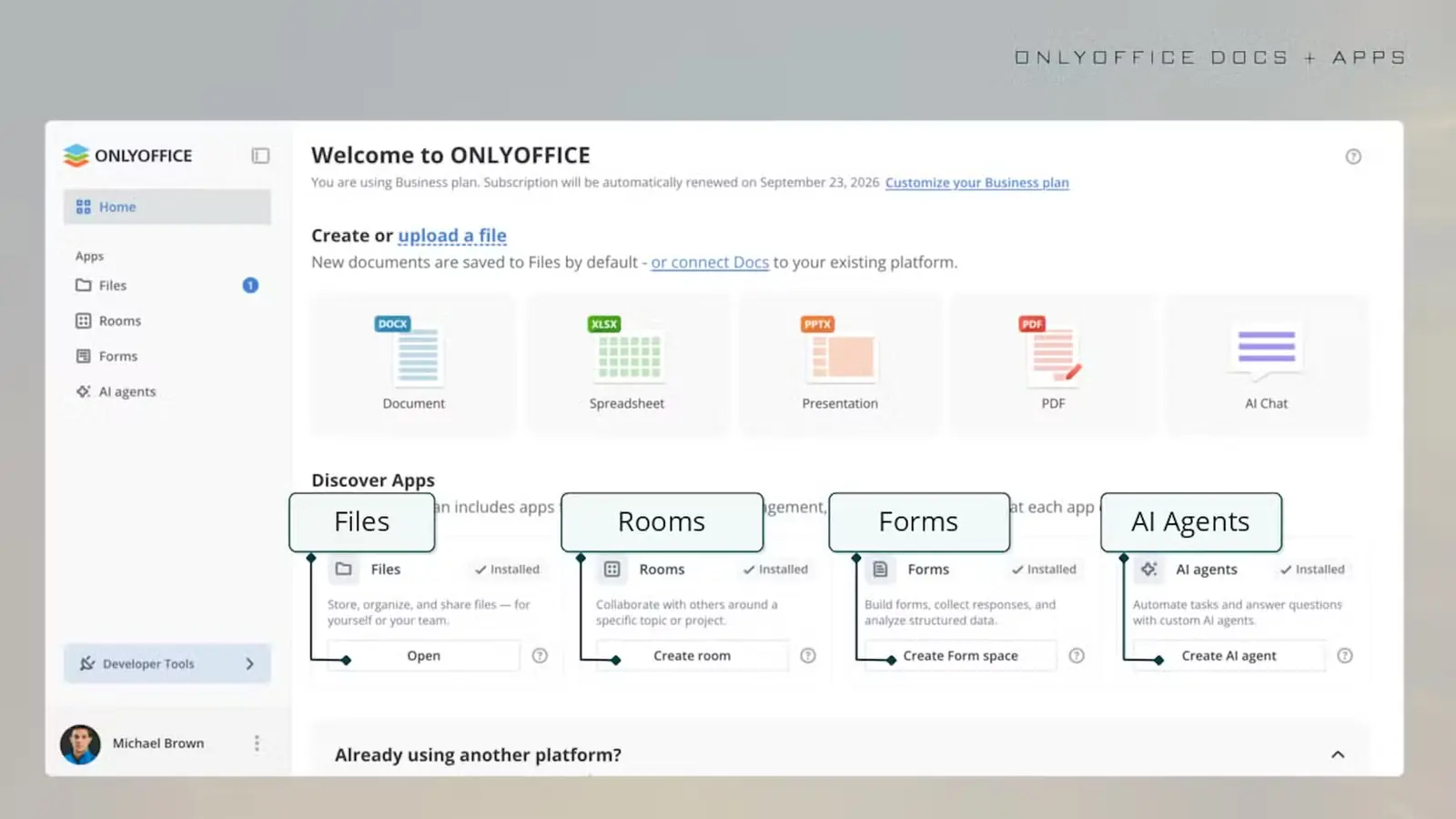
Task: Open help icon next to Create room
Action: 808,655
